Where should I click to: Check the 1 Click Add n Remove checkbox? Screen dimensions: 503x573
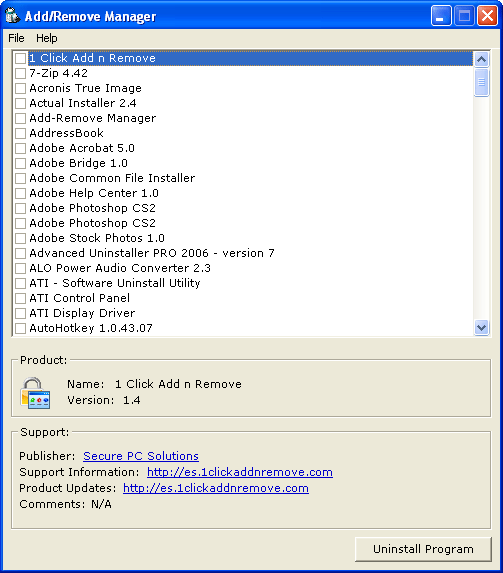click(x=20, y=58)
